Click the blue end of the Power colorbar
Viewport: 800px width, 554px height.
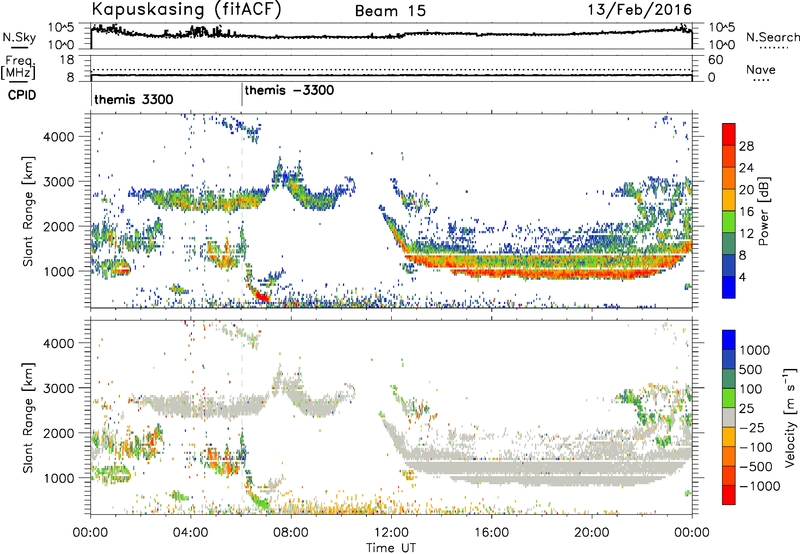tap(729, 287)
